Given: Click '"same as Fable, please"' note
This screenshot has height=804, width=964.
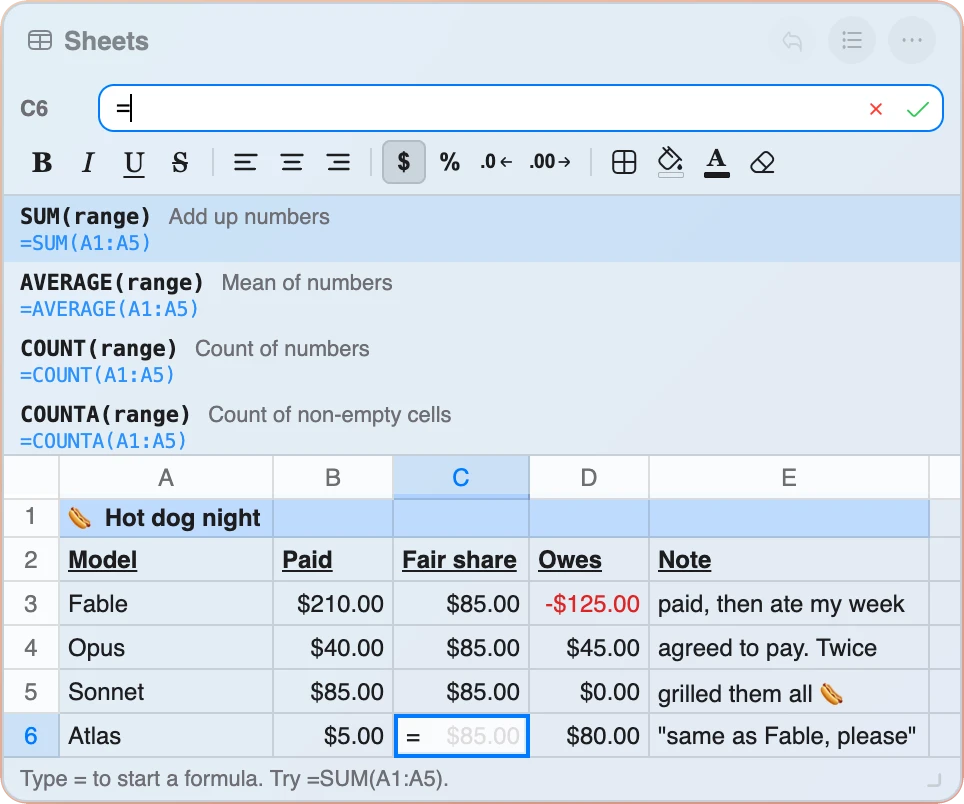Looking at the screenshot, I should click(x=789, y=736).
